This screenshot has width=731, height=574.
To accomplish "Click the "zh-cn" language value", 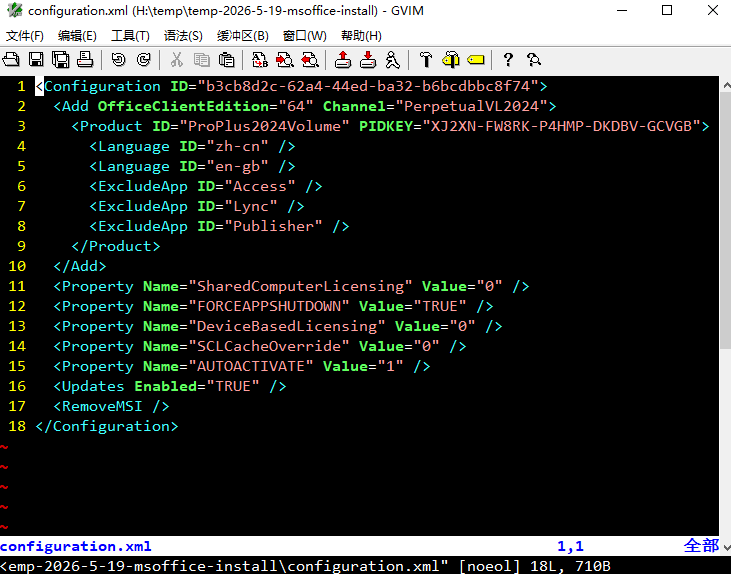I will click(241, 146).
